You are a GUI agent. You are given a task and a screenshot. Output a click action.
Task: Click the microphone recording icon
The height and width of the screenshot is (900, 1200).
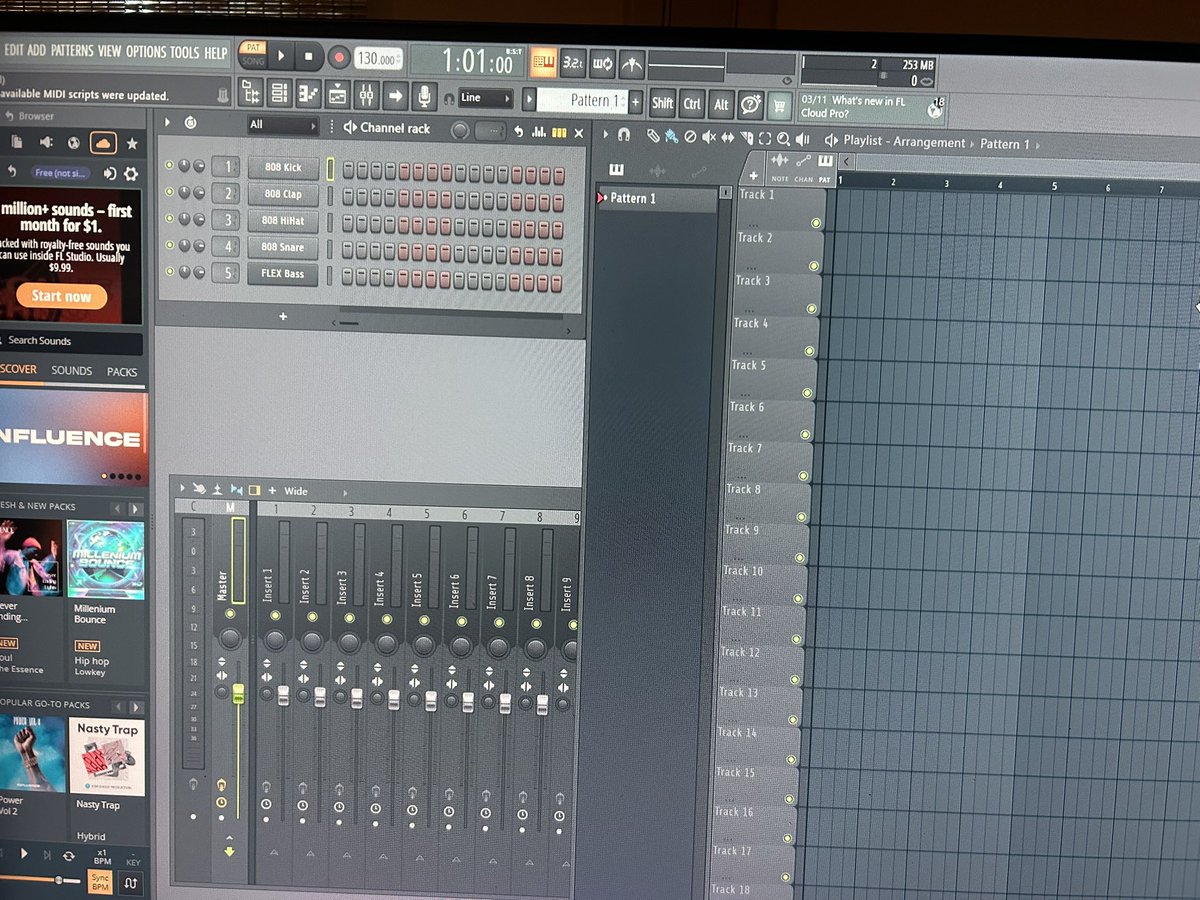424,97
